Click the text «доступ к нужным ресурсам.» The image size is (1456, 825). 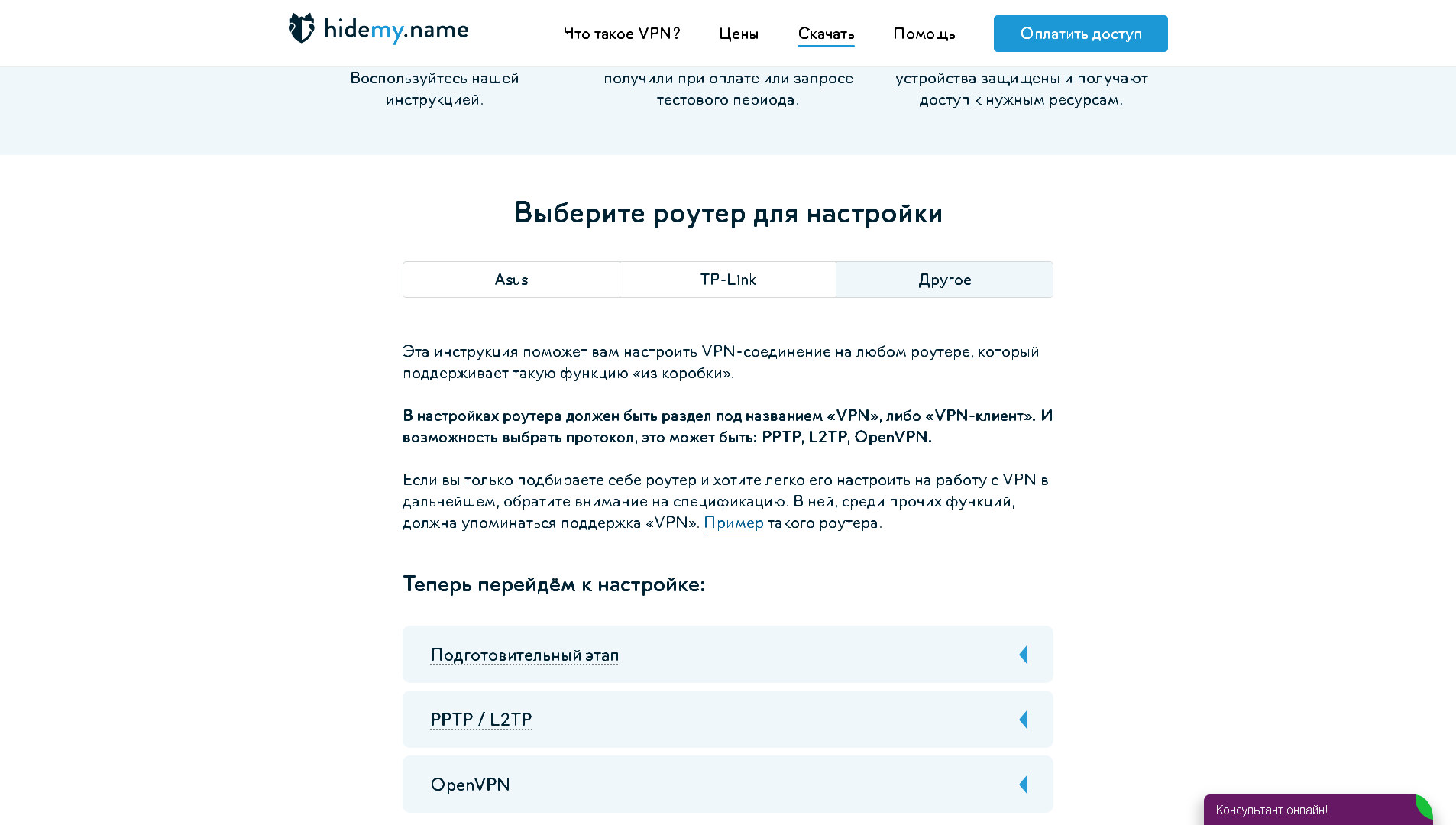click(x=1021, y=99)
